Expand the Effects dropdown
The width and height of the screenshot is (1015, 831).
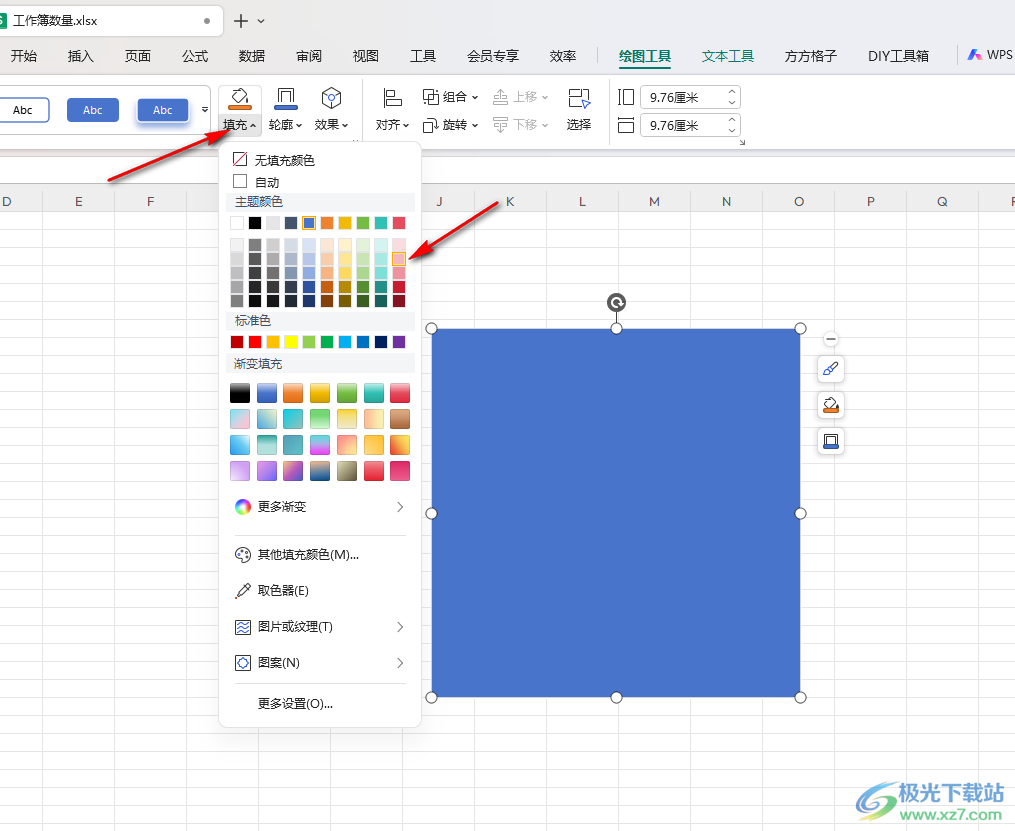coord(345,125)
